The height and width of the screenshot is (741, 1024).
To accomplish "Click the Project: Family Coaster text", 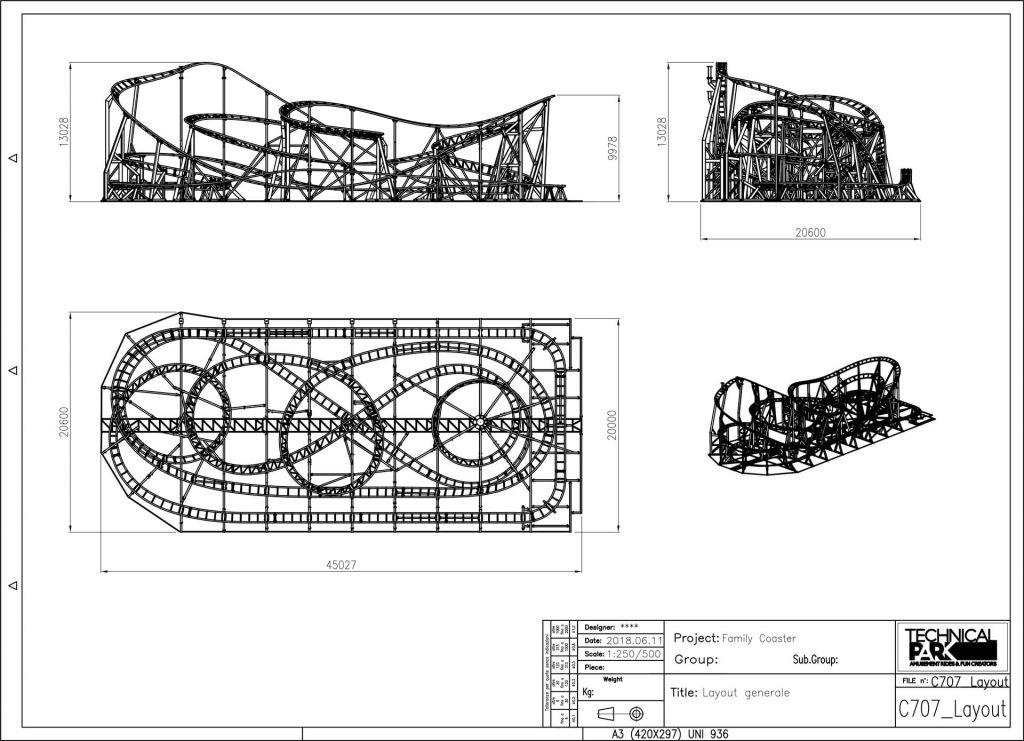I will click(735, 637).
